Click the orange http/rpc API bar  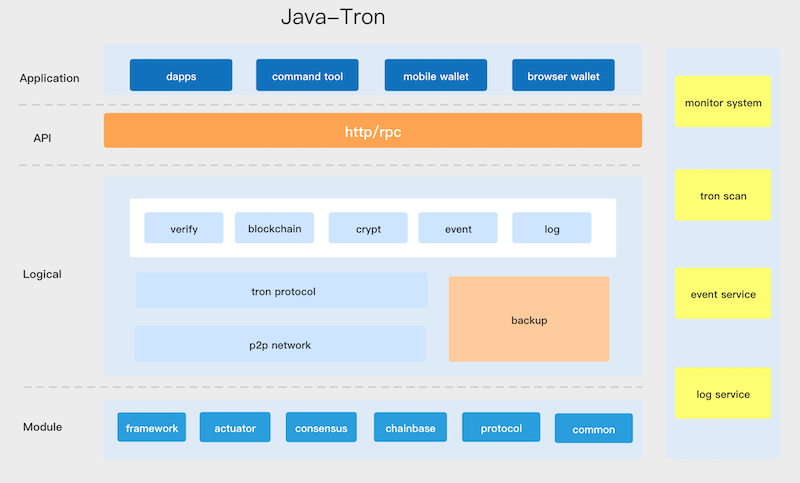[x=372, y=131]
